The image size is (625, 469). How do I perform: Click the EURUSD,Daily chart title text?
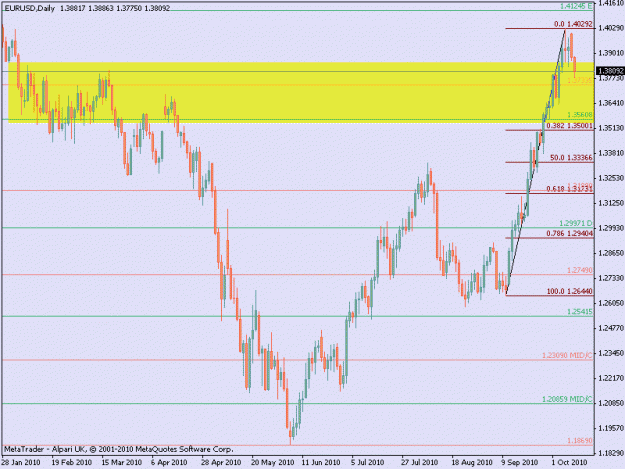pos(29,8)
